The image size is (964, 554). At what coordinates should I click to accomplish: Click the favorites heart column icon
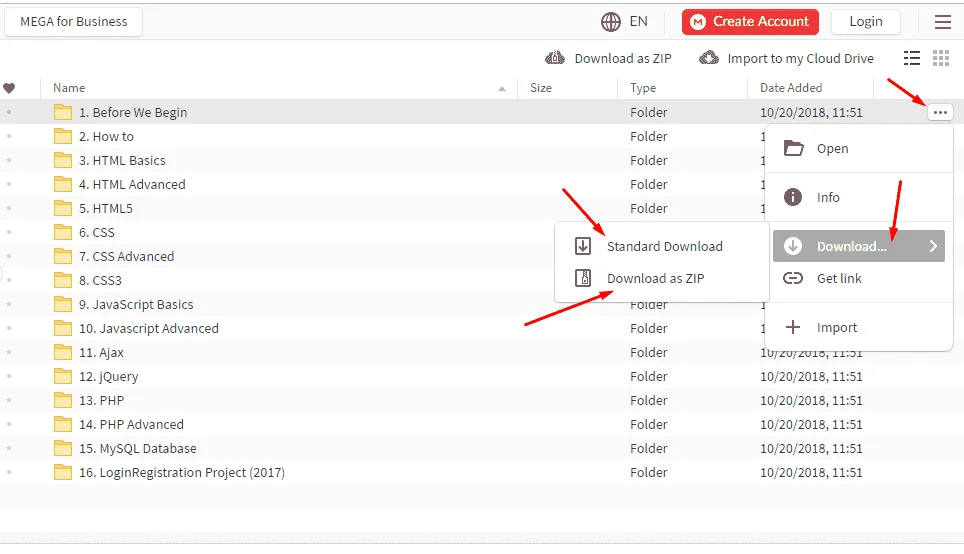(9, 88)
